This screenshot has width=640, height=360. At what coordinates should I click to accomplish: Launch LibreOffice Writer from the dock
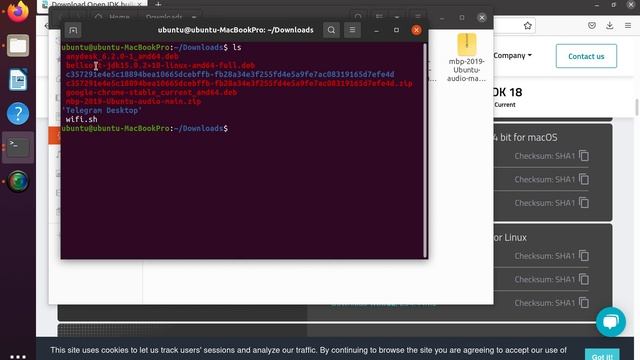coord(18,80)
